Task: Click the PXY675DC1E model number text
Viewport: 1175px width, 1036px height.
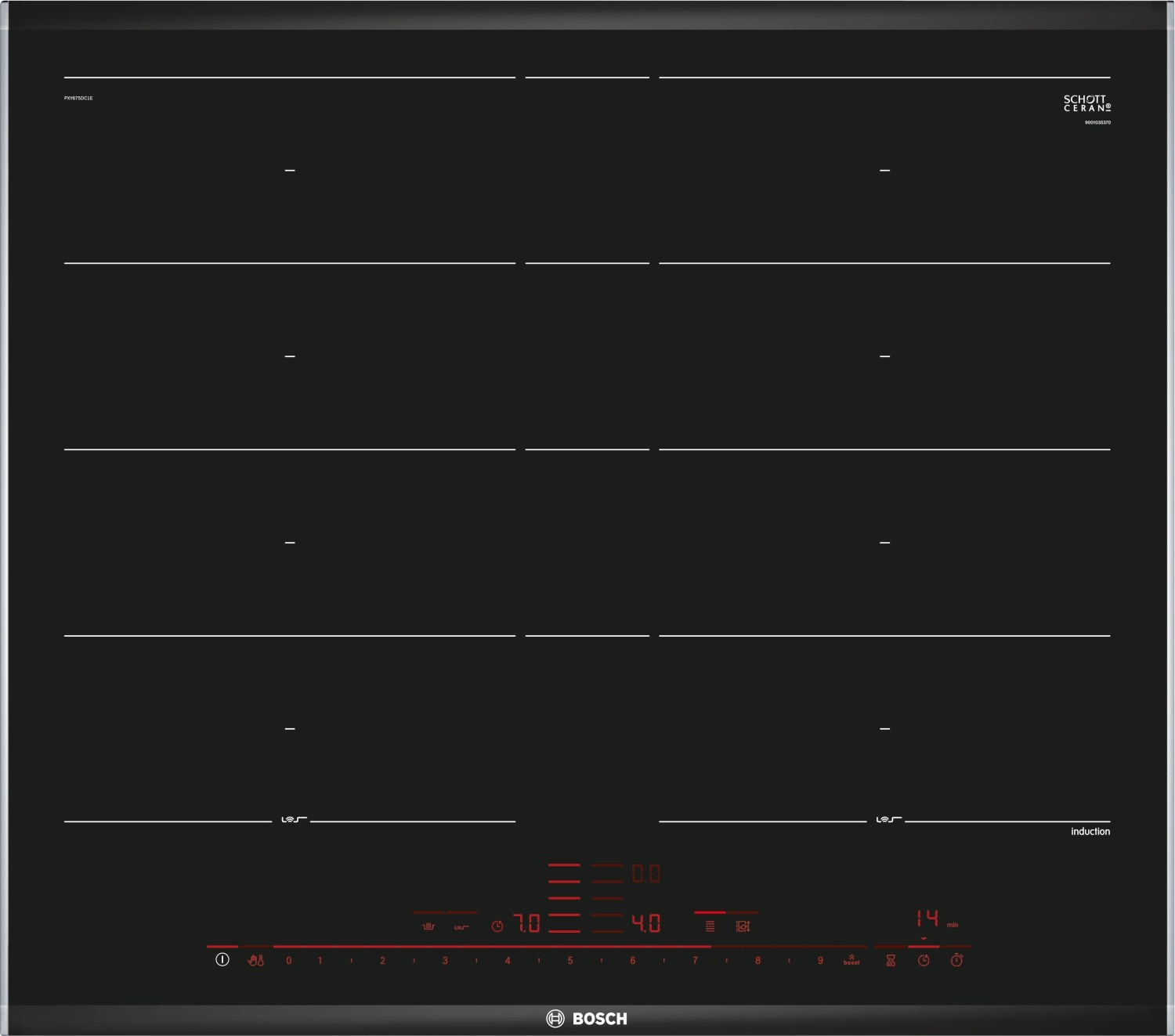Action: tap(78, 98)
